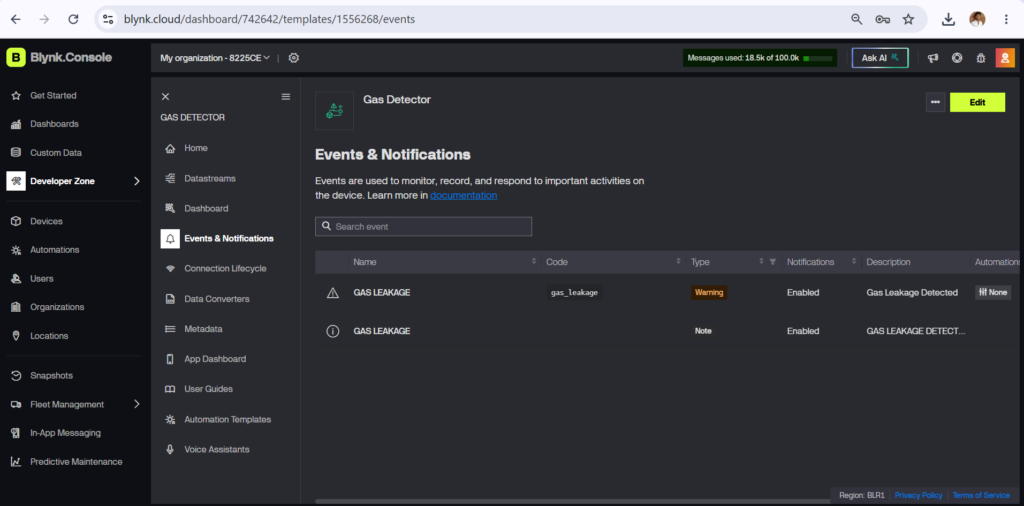1024x506 pixels.
Task: Go to template Home tab
Action: pos(195,148)
